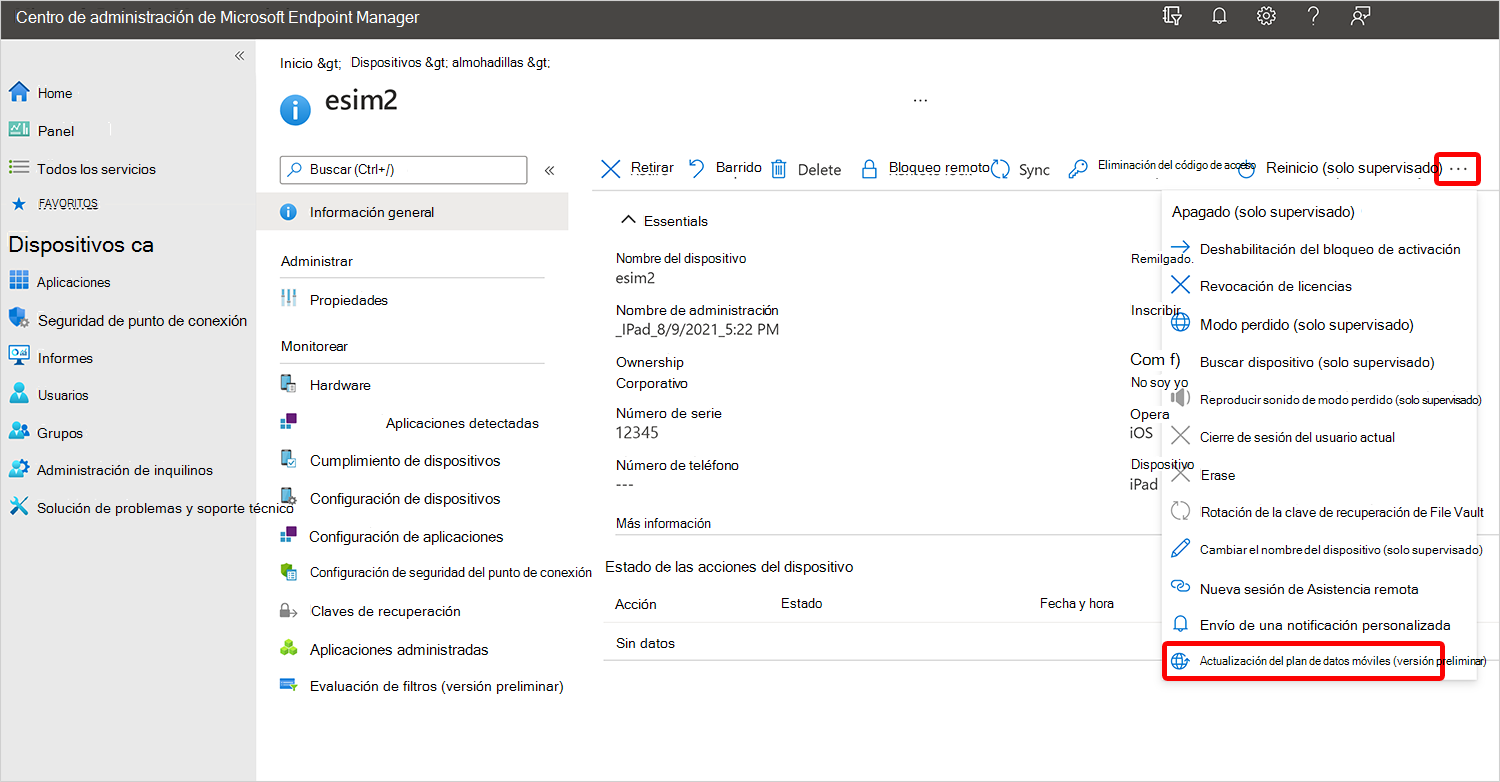Image resolution: width=1500 pixels, height=782 pixels.
Task: Click the Estado column header
Action: (802, 603)
